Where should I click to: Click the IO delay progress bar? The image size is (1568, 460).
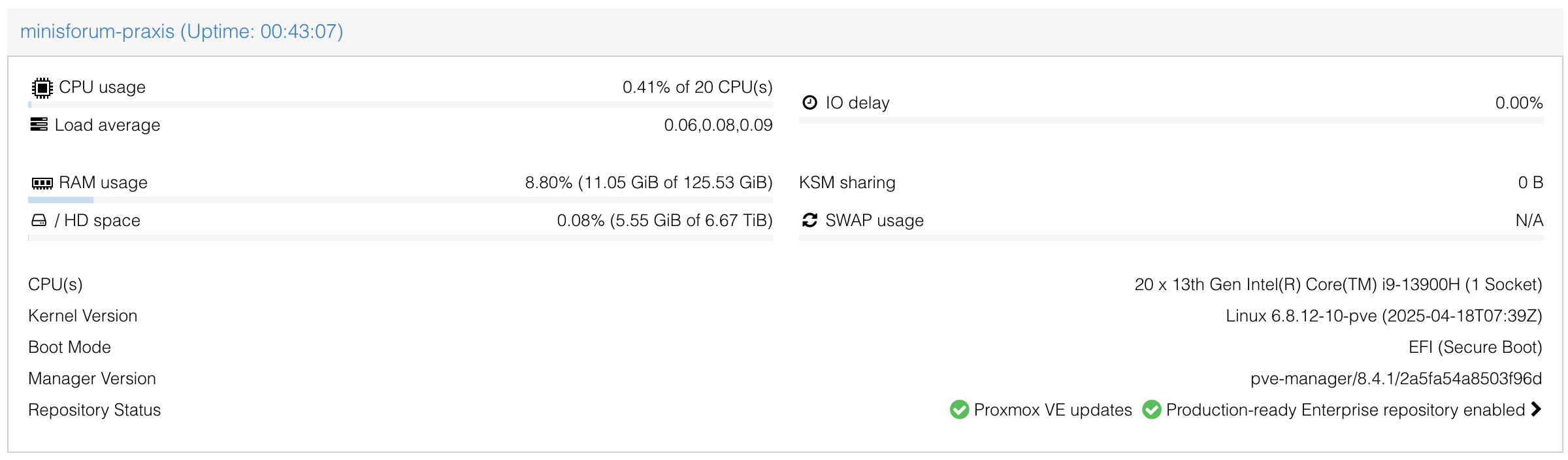coord(1171,120)
